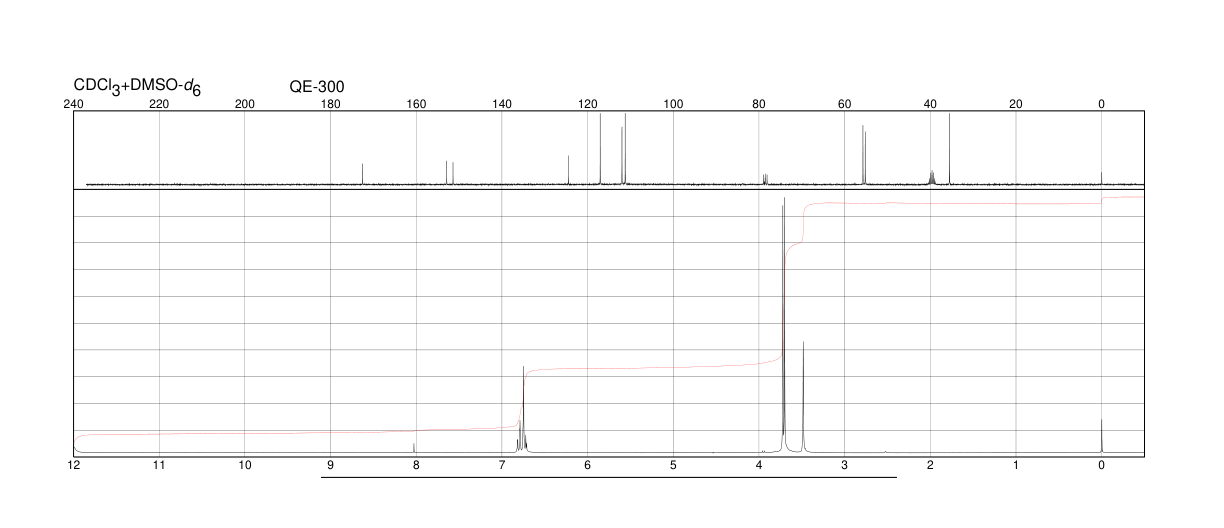Click the 4 ppm label on proton axis
This screenshot has height=528, width=1224.
pos(759,465)
